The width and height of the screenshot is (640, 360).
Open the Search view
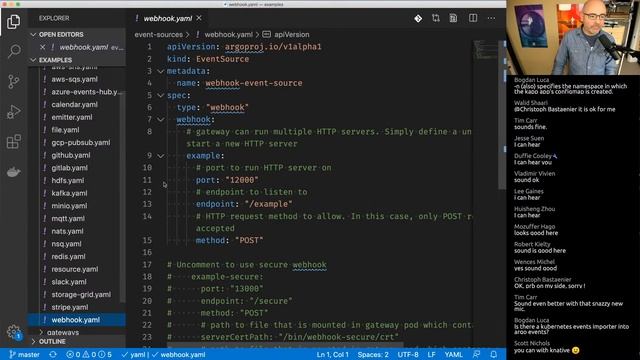pos(14,51)
